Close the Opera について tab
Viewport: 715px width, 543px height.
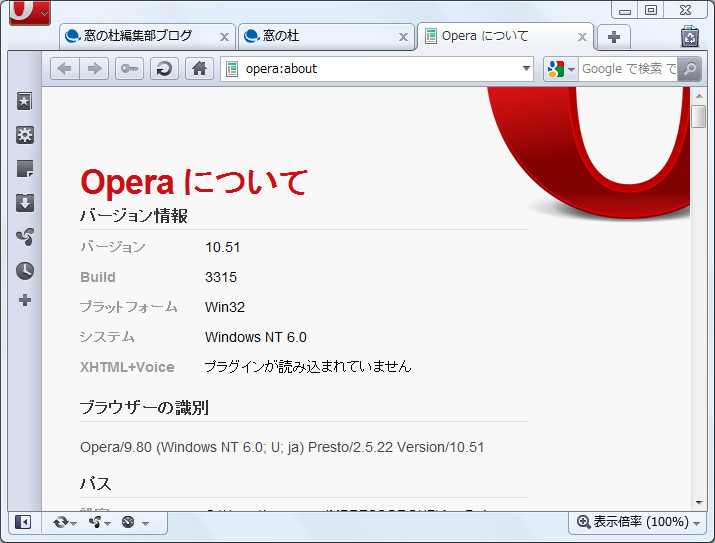(582, 37)
